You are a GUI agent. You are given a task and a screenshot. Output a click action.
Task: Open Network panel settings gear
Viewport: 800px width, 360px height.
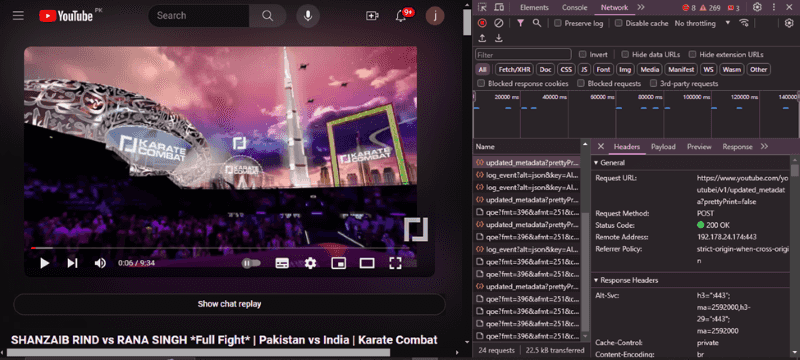pos(789,23)
